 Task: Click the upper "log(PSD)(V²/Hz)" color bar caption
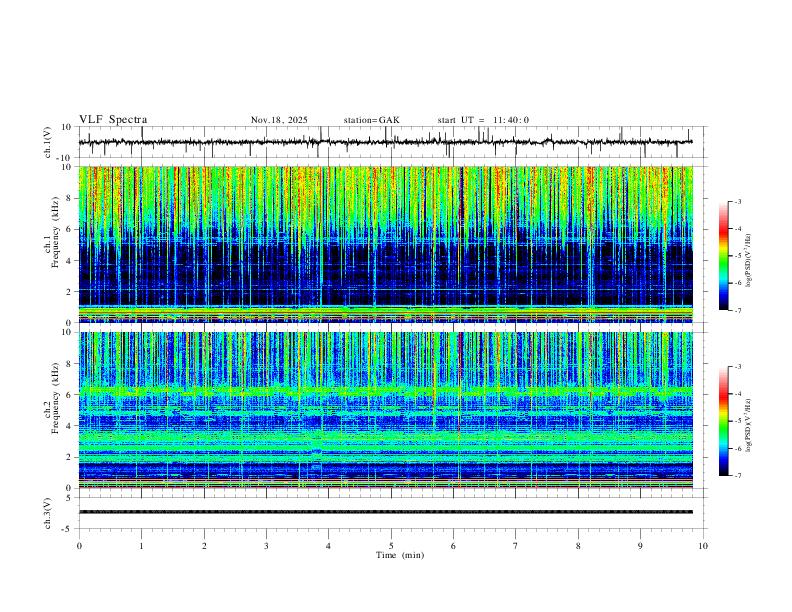(x=749, y=261)
